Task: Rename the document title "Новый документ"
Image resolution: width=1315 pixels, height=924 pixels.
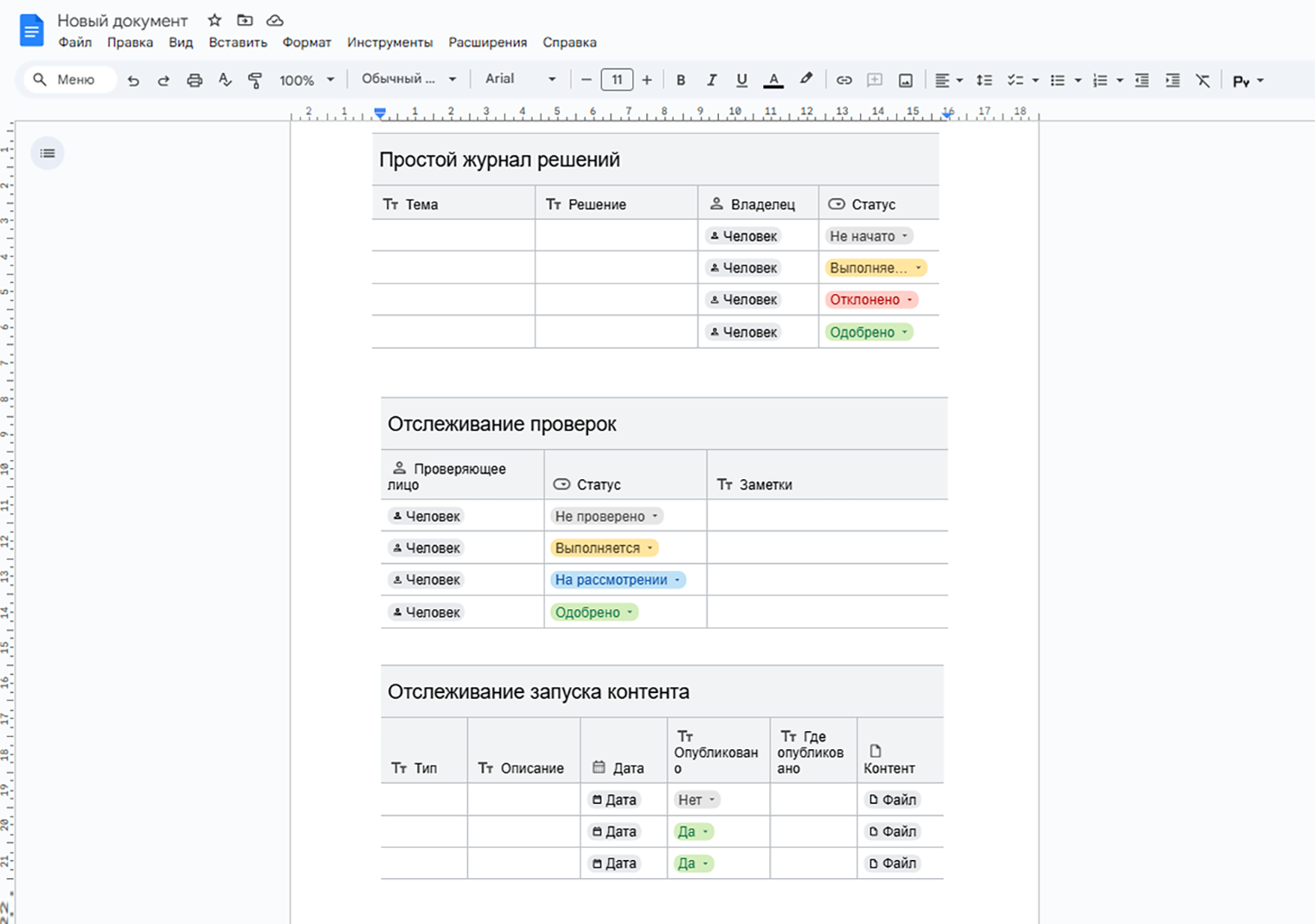Action: click(x=122, y=21)
